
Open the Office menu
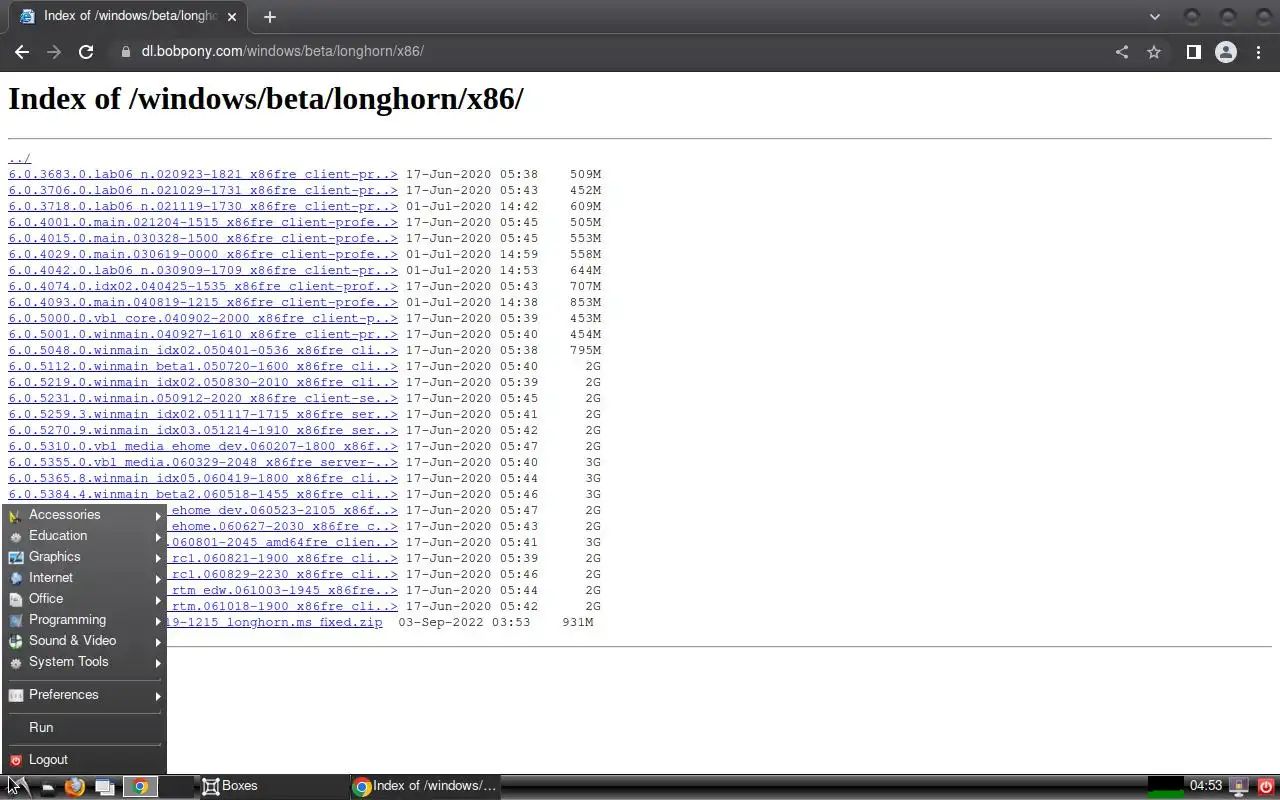(x=85, y=599)
